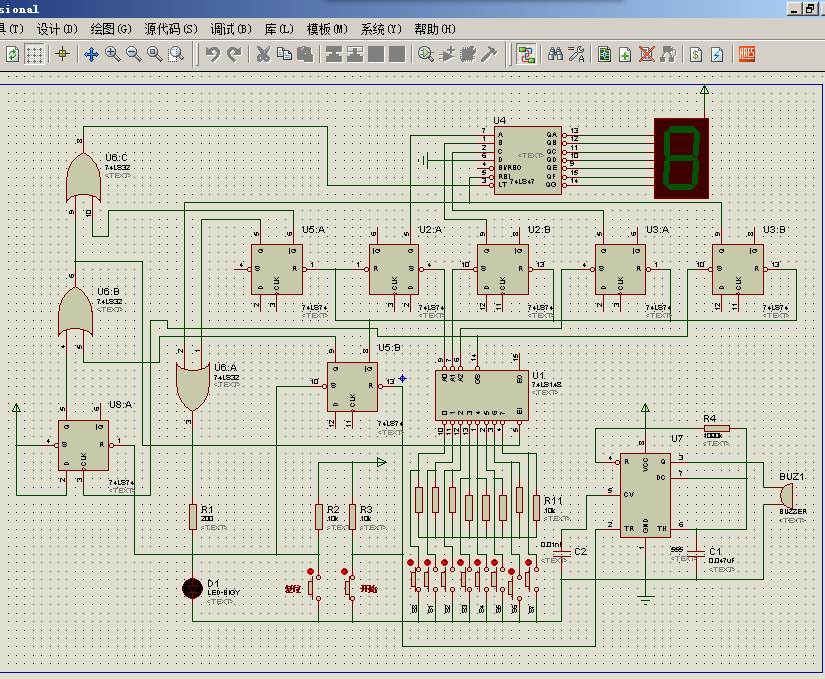Select the U8:A flip-flop

pyautogui.click(x=83, y=445)
